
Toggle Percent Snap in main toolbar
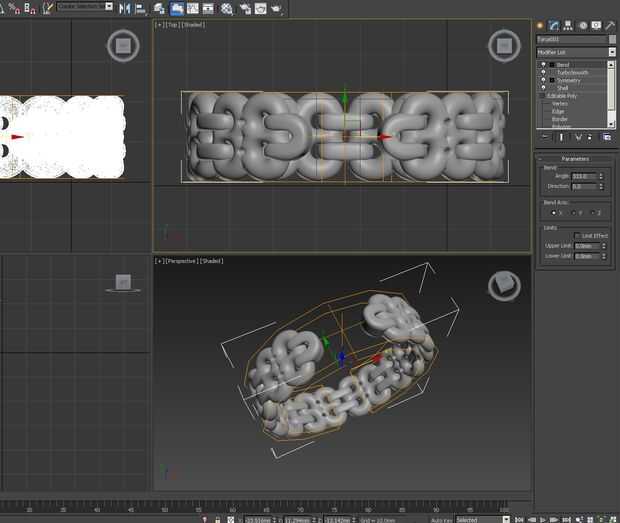click(14, 8)
